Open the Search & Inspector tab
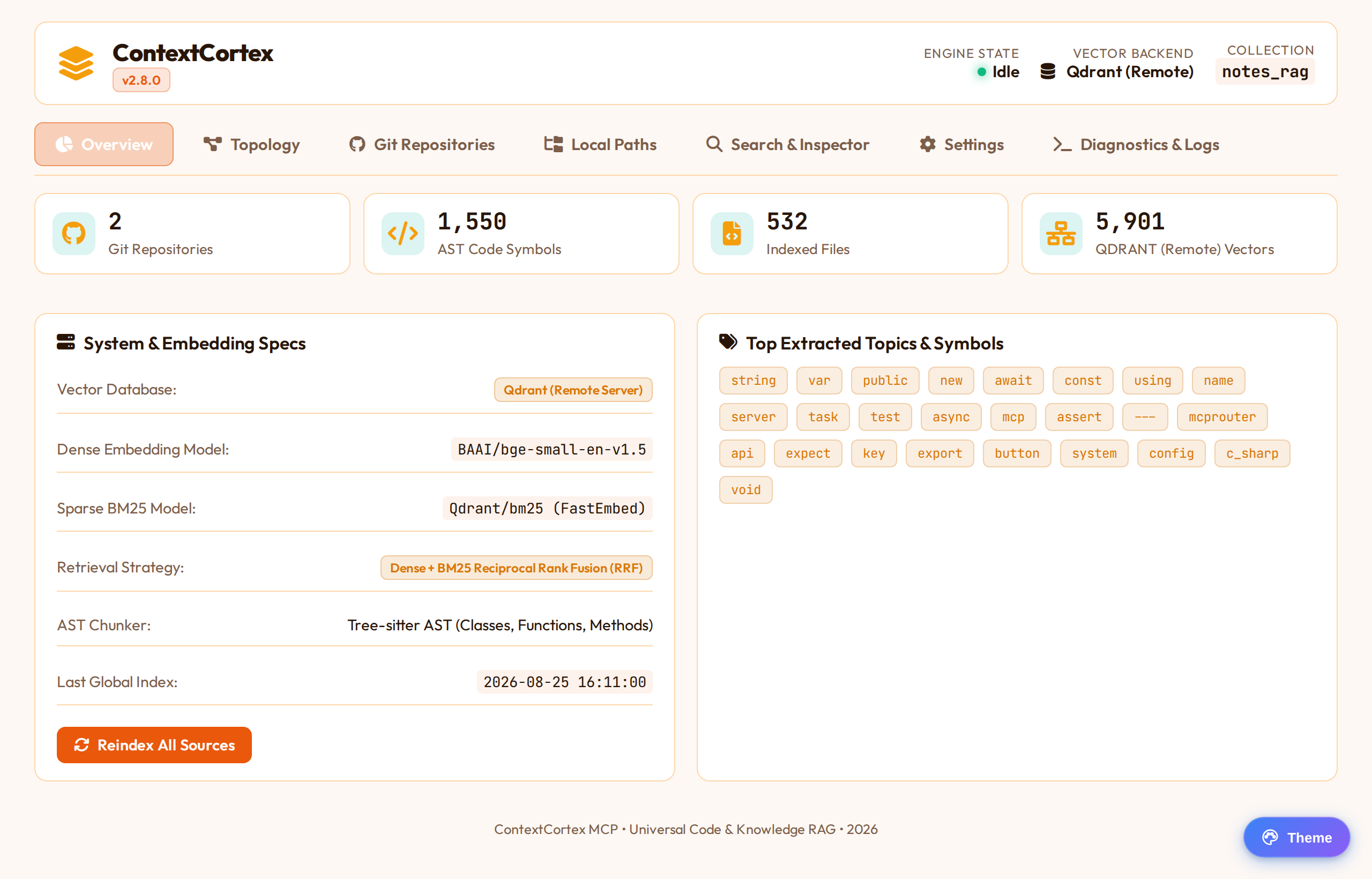 [x=788, y=144]
